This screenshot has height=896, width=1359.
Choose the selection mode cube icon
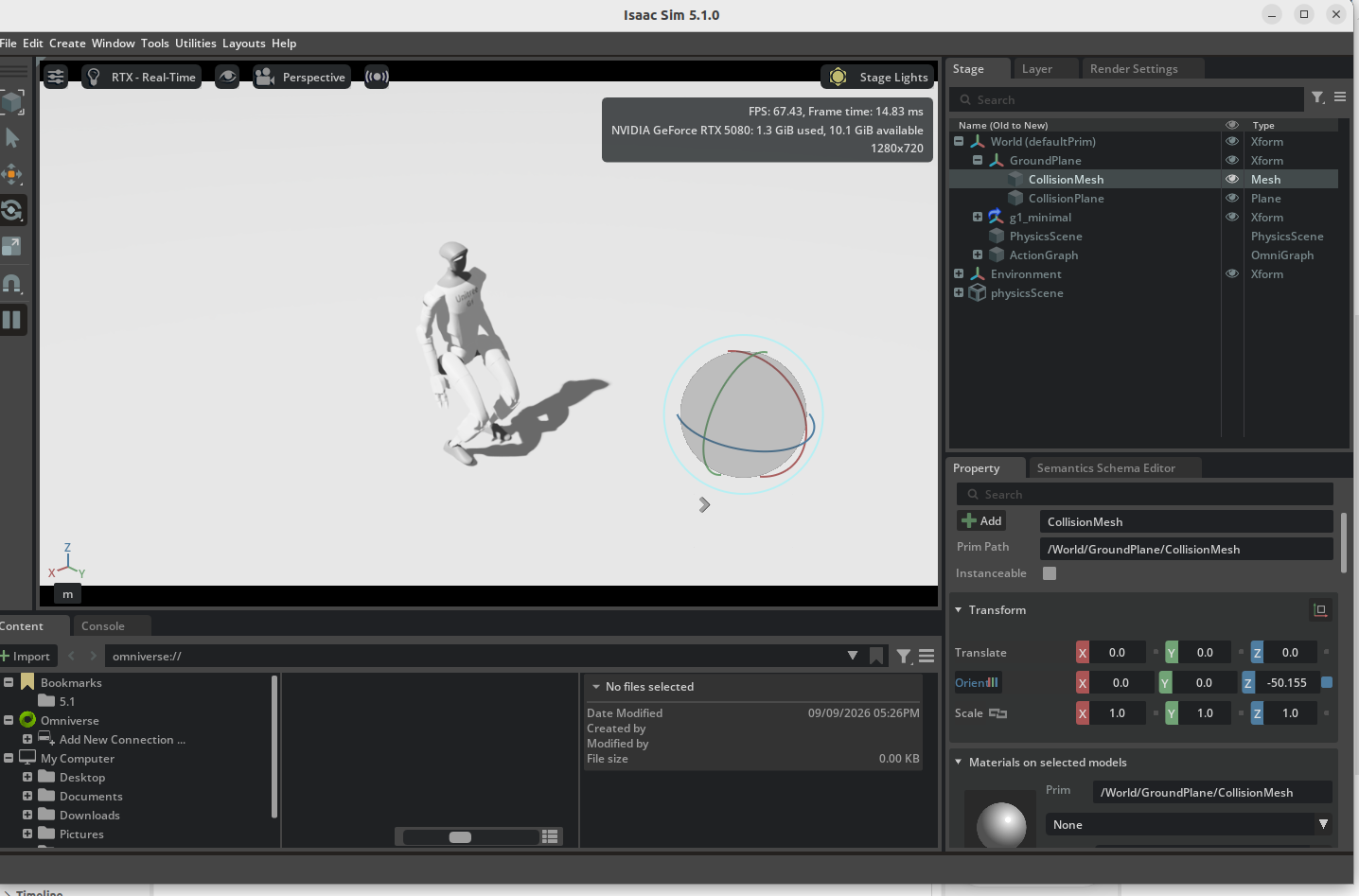[x=12, y=101]
